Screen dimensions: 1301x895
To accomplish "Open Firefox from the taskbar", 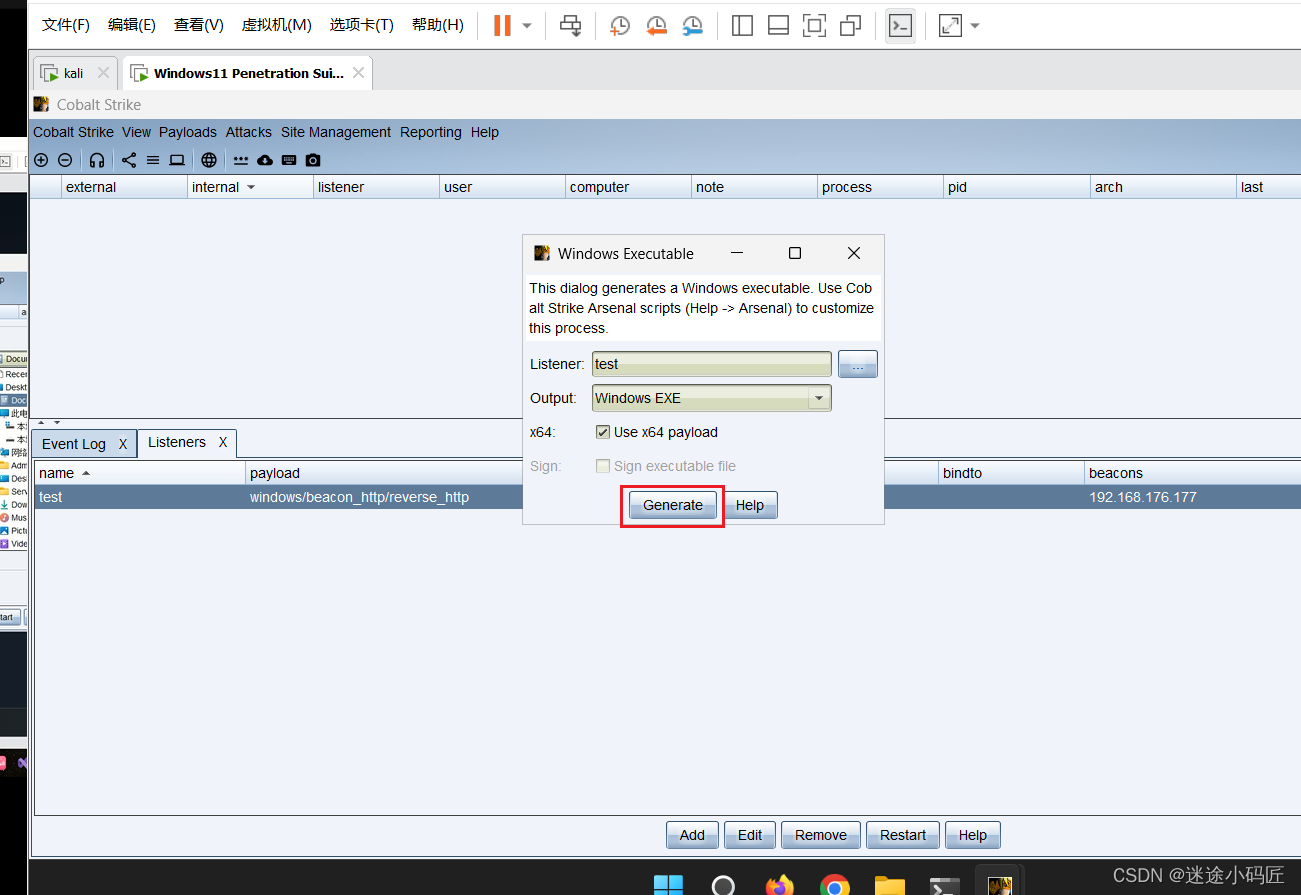I will coord(779,885).
